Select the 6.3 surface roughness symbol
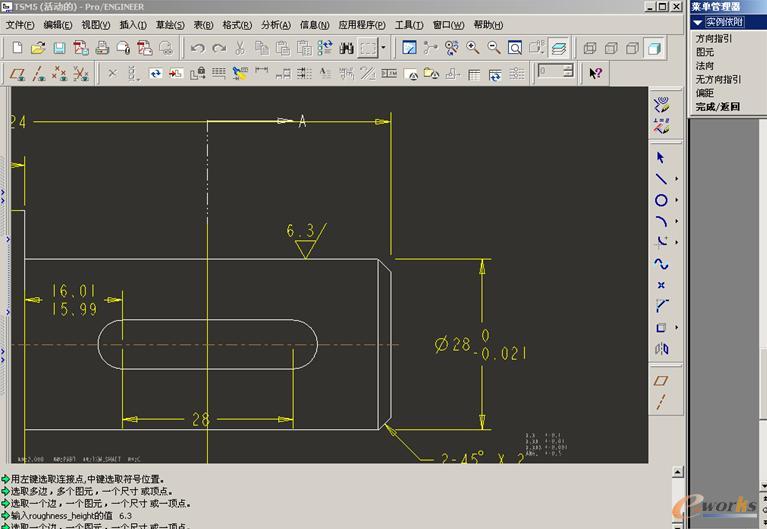Screen dimensions: 767x529 click(x=306, y=240)
